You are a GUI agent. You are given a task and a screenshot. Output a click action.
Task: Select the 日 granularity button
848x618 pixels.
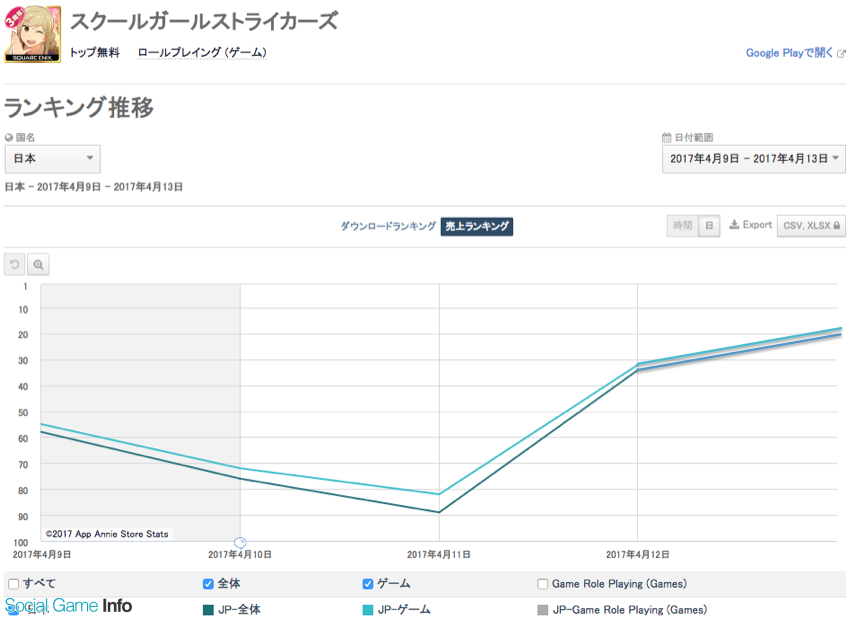click(x=709, y=225)
